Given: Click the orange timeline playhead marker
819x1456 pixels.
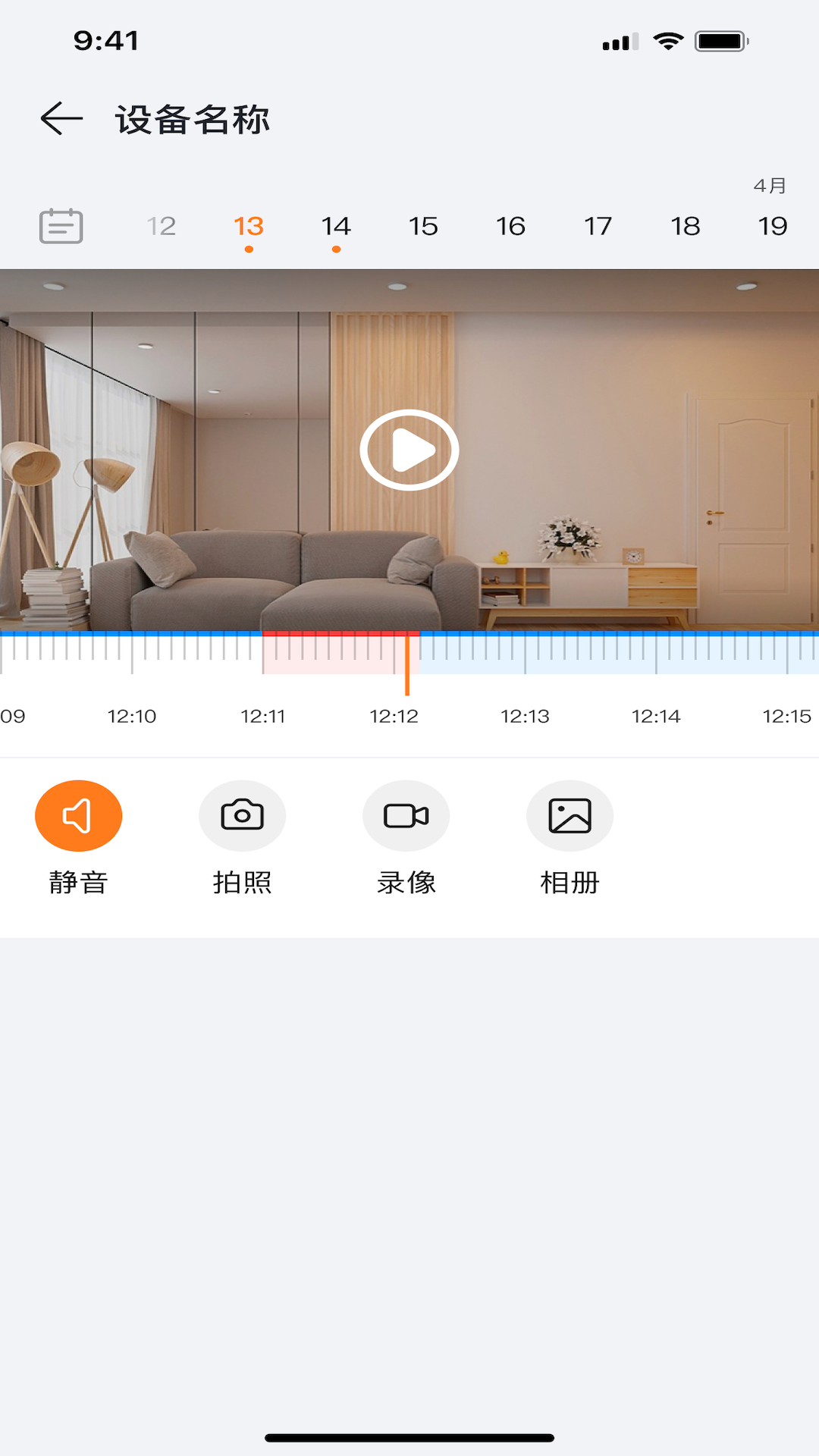Looking at the screenshot, I should (x=407, y=664).
